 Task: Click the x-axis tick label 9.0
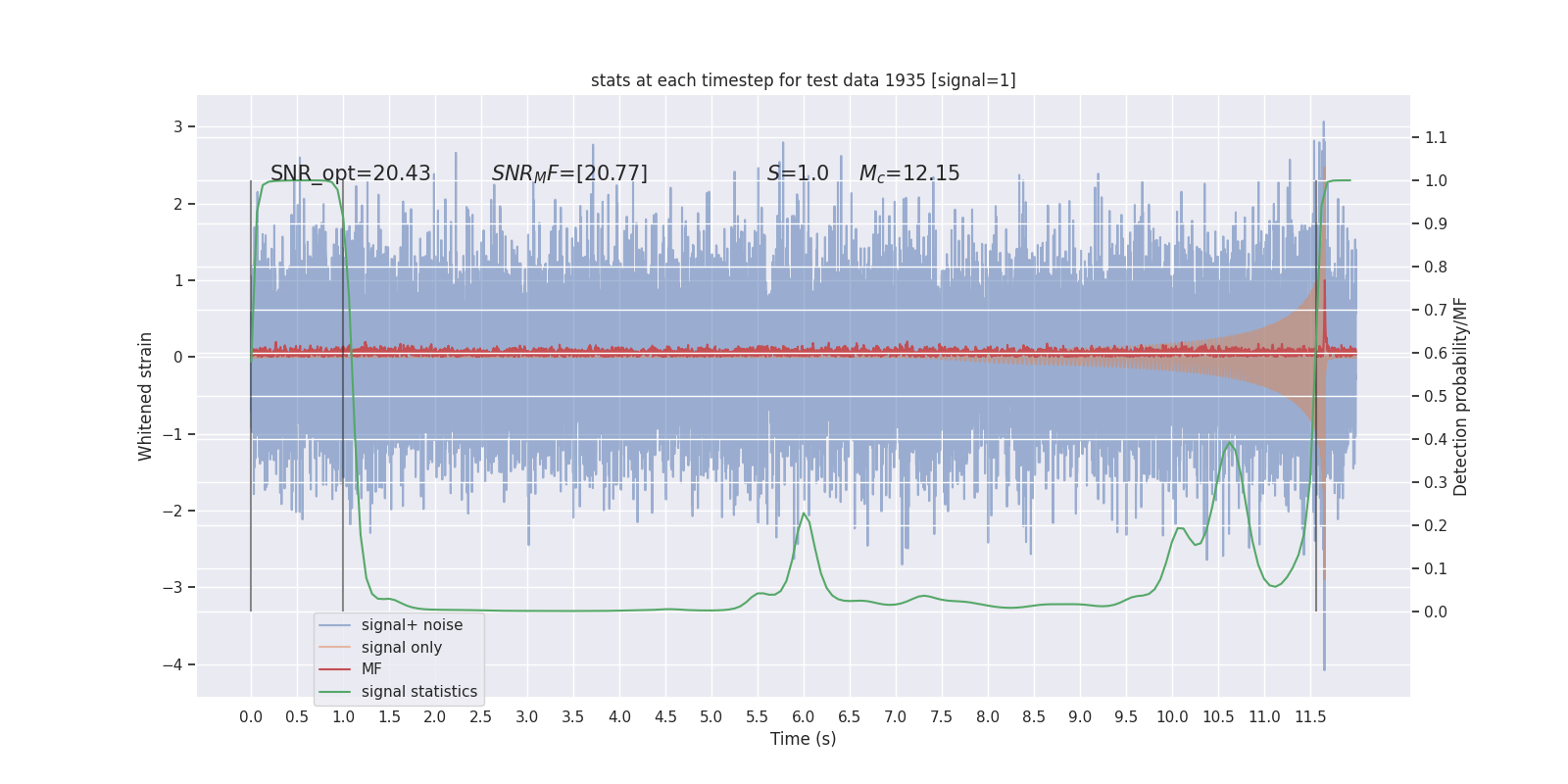[1080, 717]
